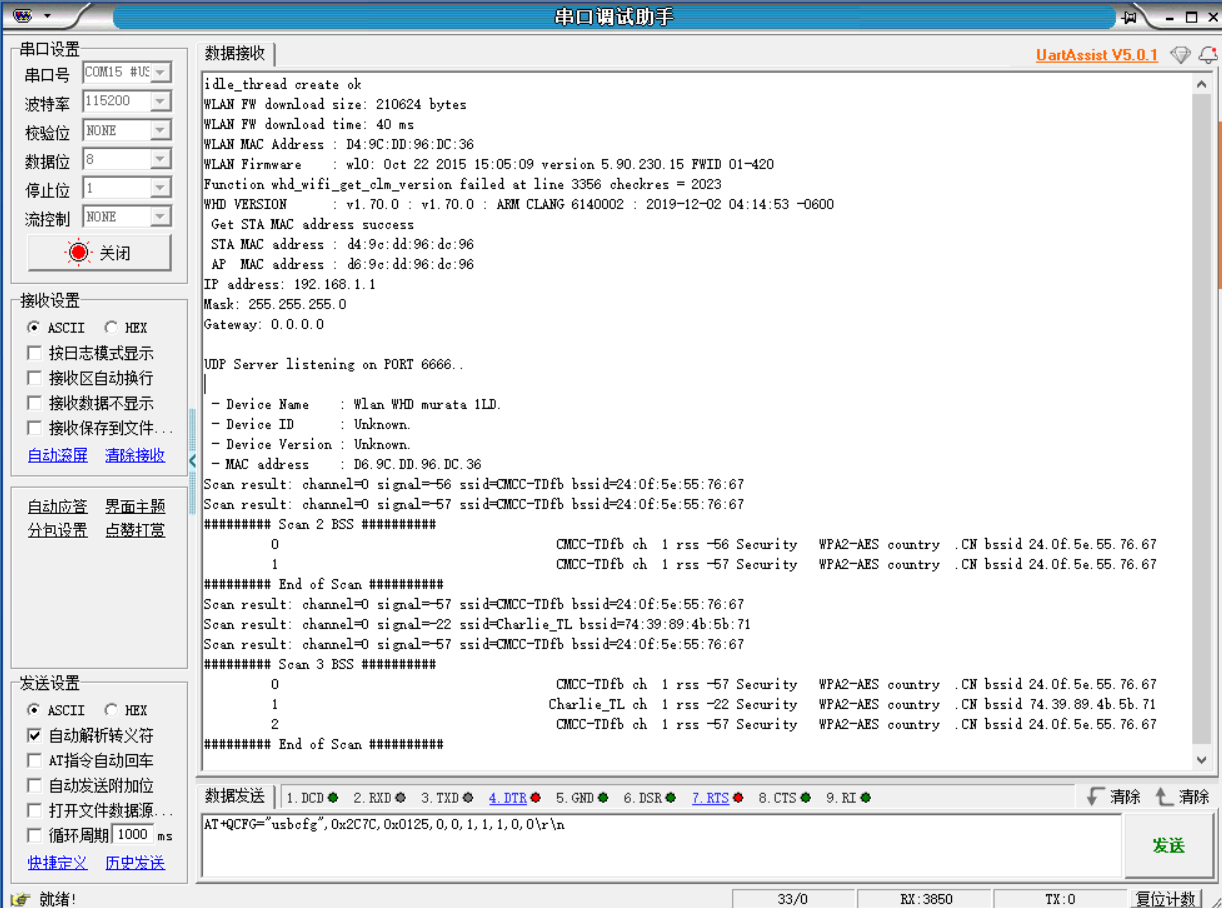Enable 打开文件数据源 checkbox
1222x908 pixels.
34,810
